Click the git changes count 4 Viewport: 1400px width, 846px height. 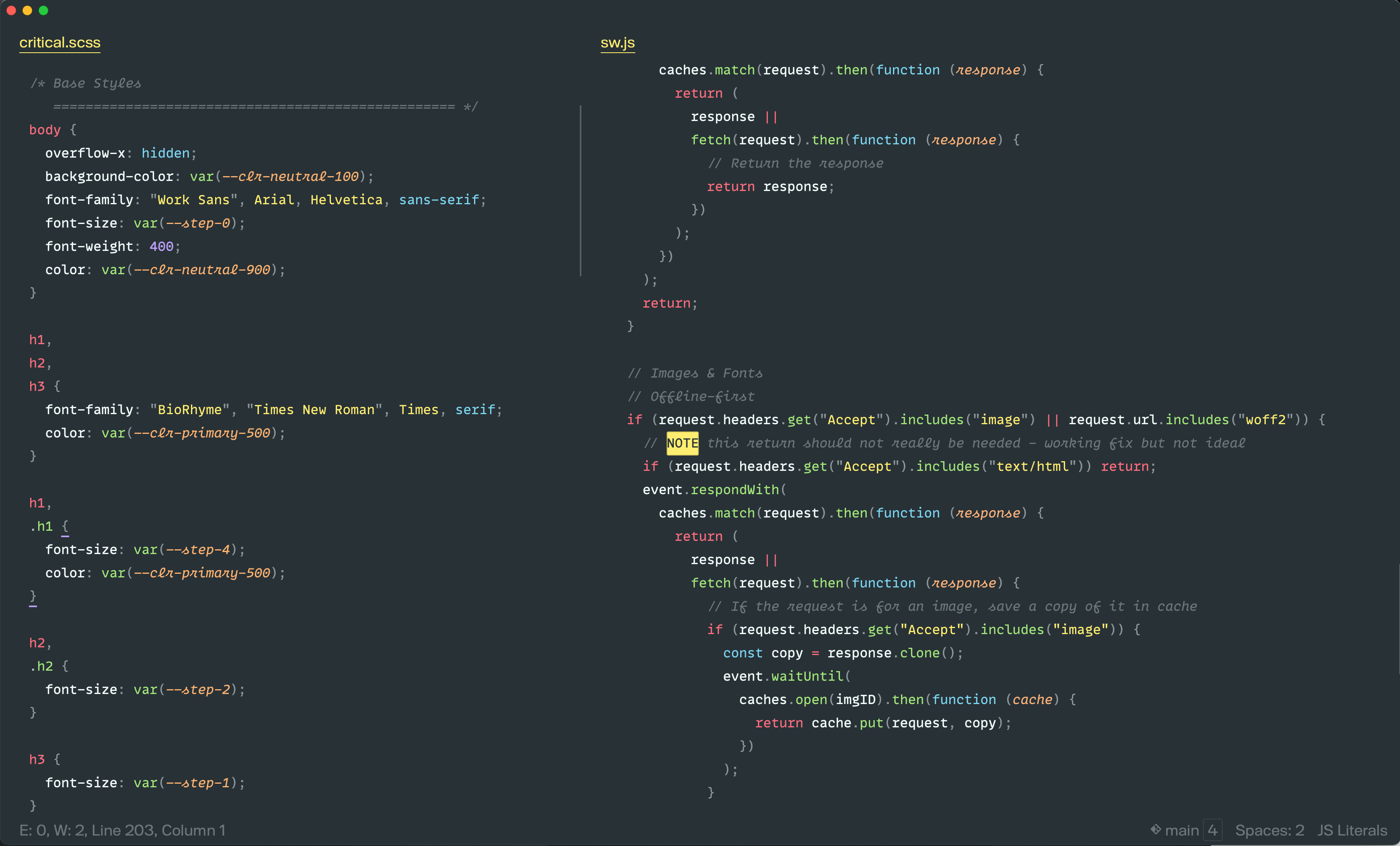point(1213,830)
